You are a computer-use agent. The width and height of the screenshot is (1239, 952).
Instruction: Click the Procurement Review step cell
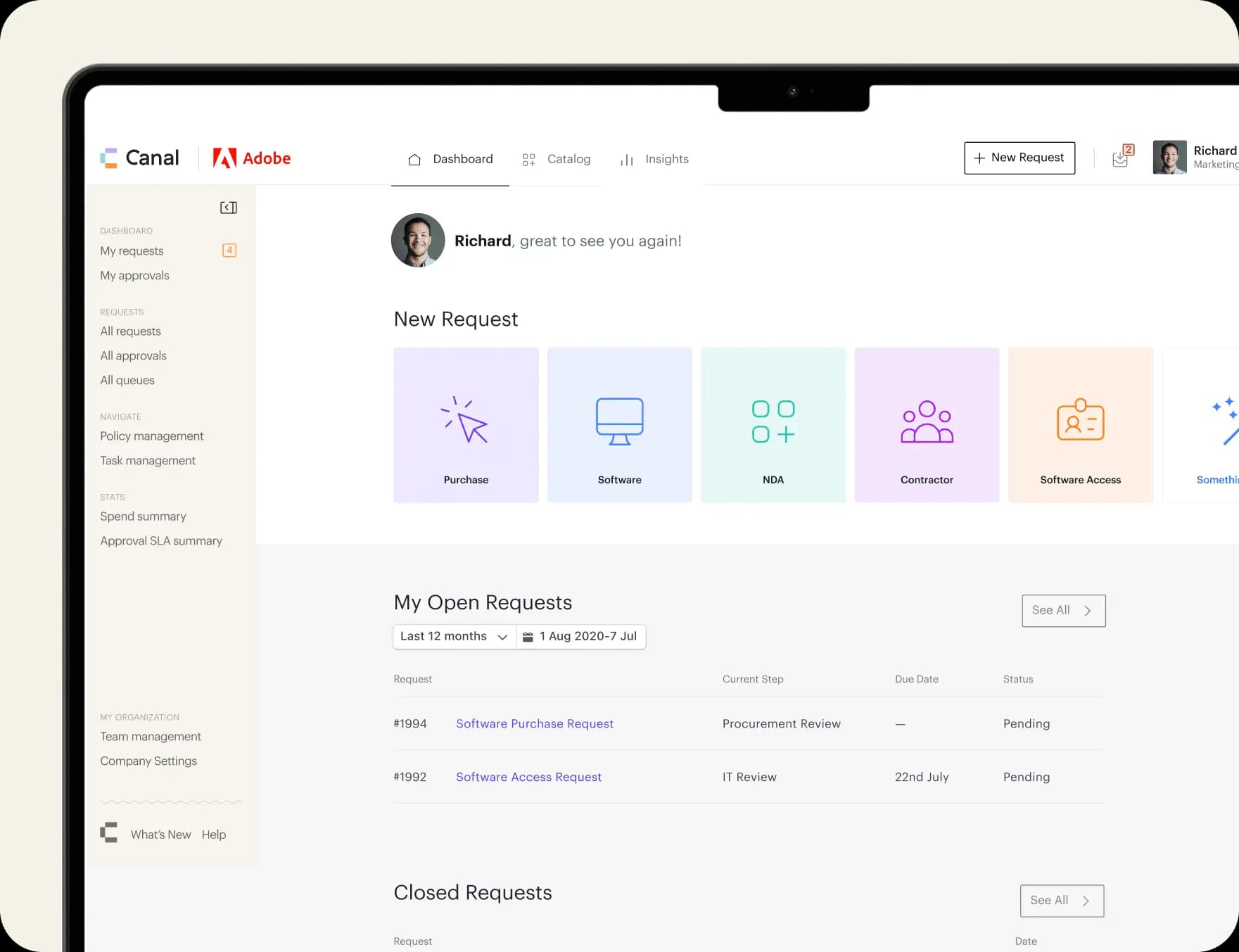tap(782, 724)
